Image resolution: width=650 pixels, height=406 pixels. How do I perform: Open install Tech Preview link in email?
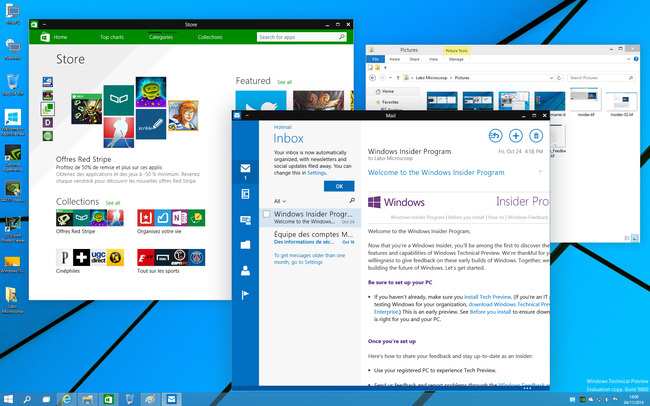[488, 297]
